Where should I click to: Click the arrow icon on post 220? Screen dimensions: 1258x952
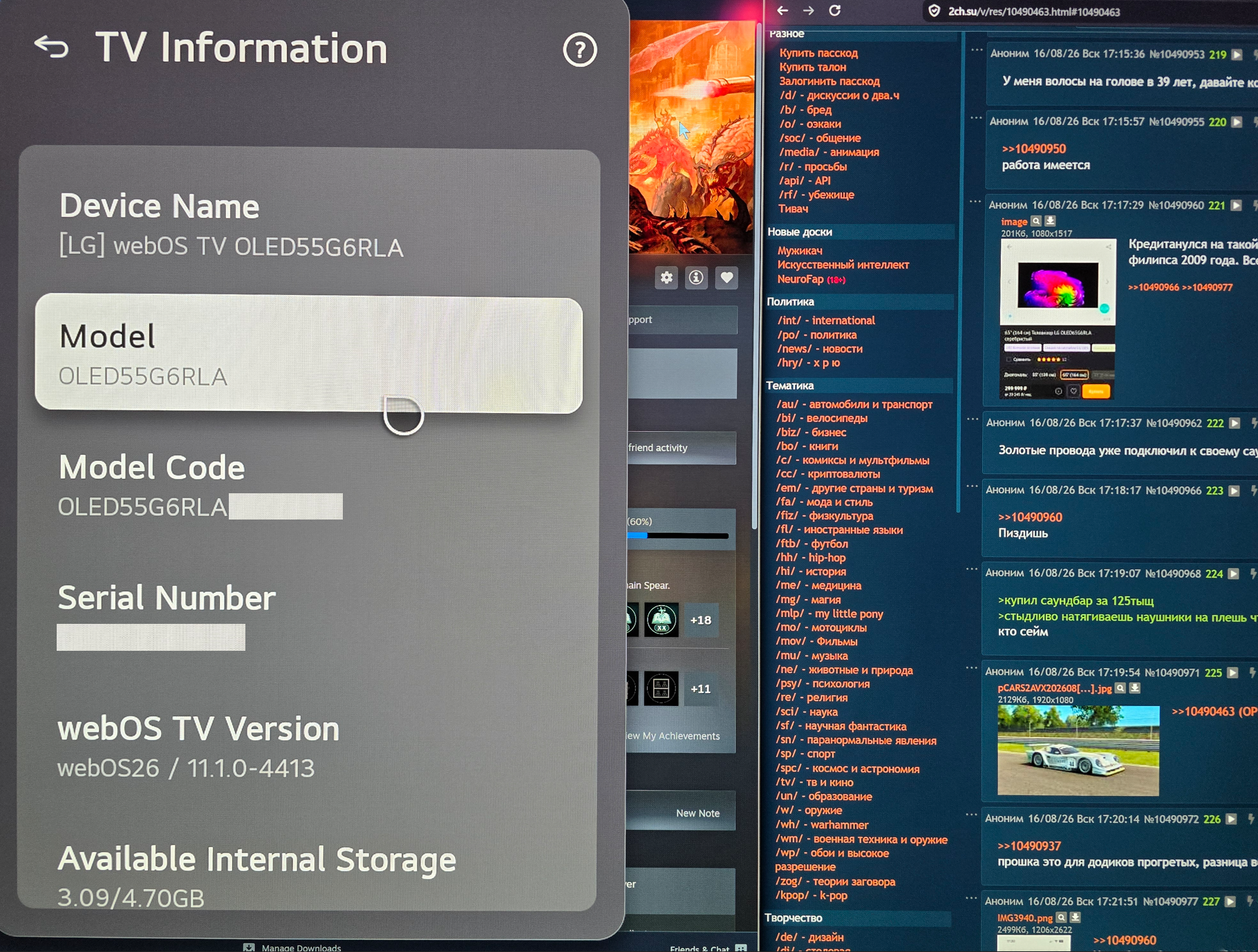1237,122
